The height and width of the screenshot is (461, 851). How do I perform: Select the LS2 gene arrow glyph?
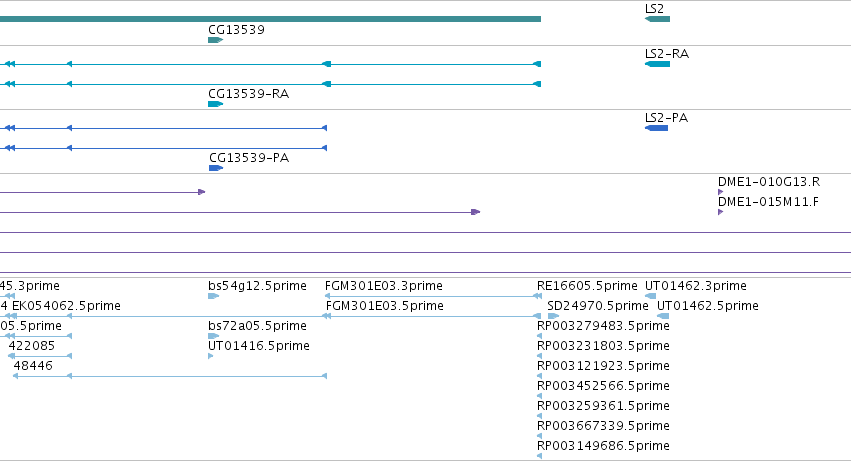(x=657, y=19)
